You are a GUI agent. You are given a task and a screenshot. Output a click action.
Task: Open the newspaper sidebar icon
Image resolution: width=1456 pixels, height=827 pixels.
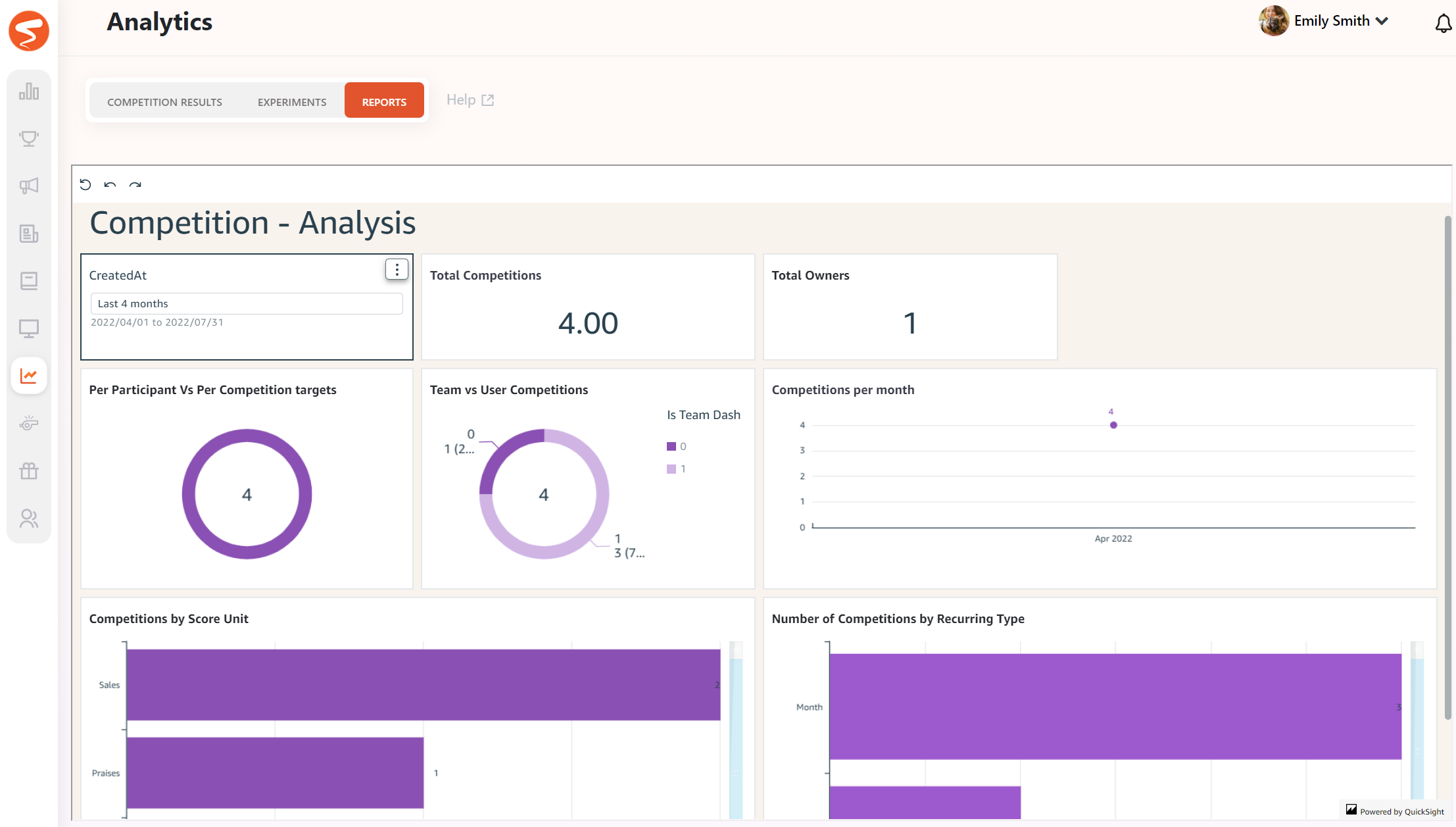pyautogui.click(x=29, y=234)
